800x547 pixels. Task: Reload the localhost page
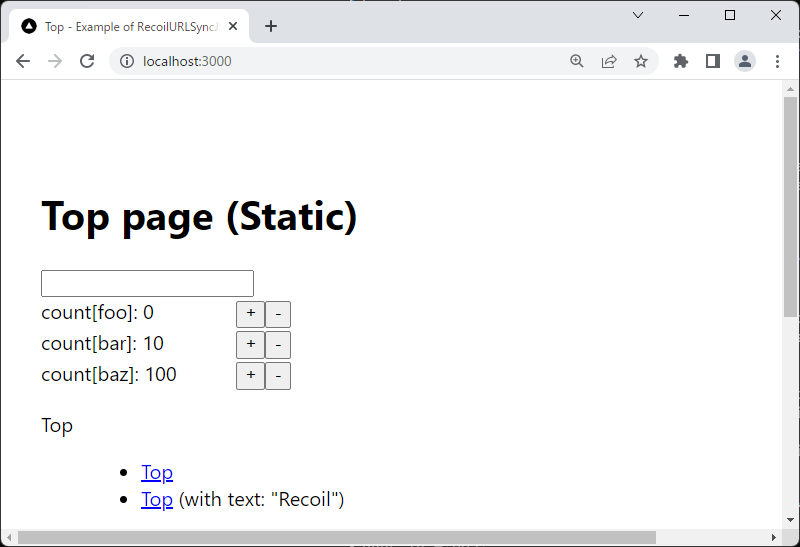pos(87,61)
